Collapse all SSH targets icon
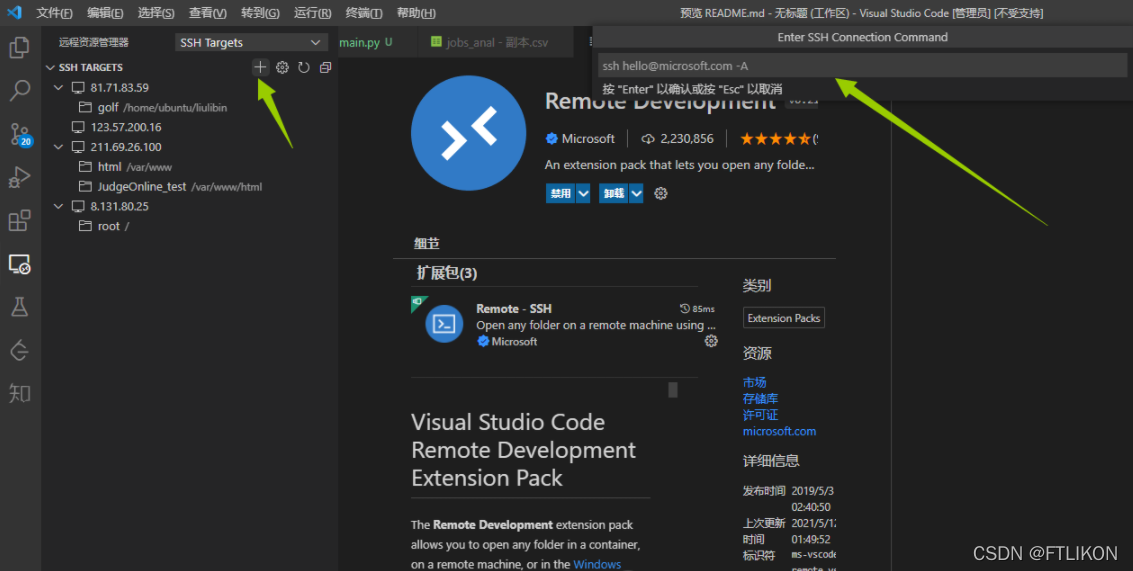Image resolution: width=1133 pixels, height=571 pixels. point(326,67)
